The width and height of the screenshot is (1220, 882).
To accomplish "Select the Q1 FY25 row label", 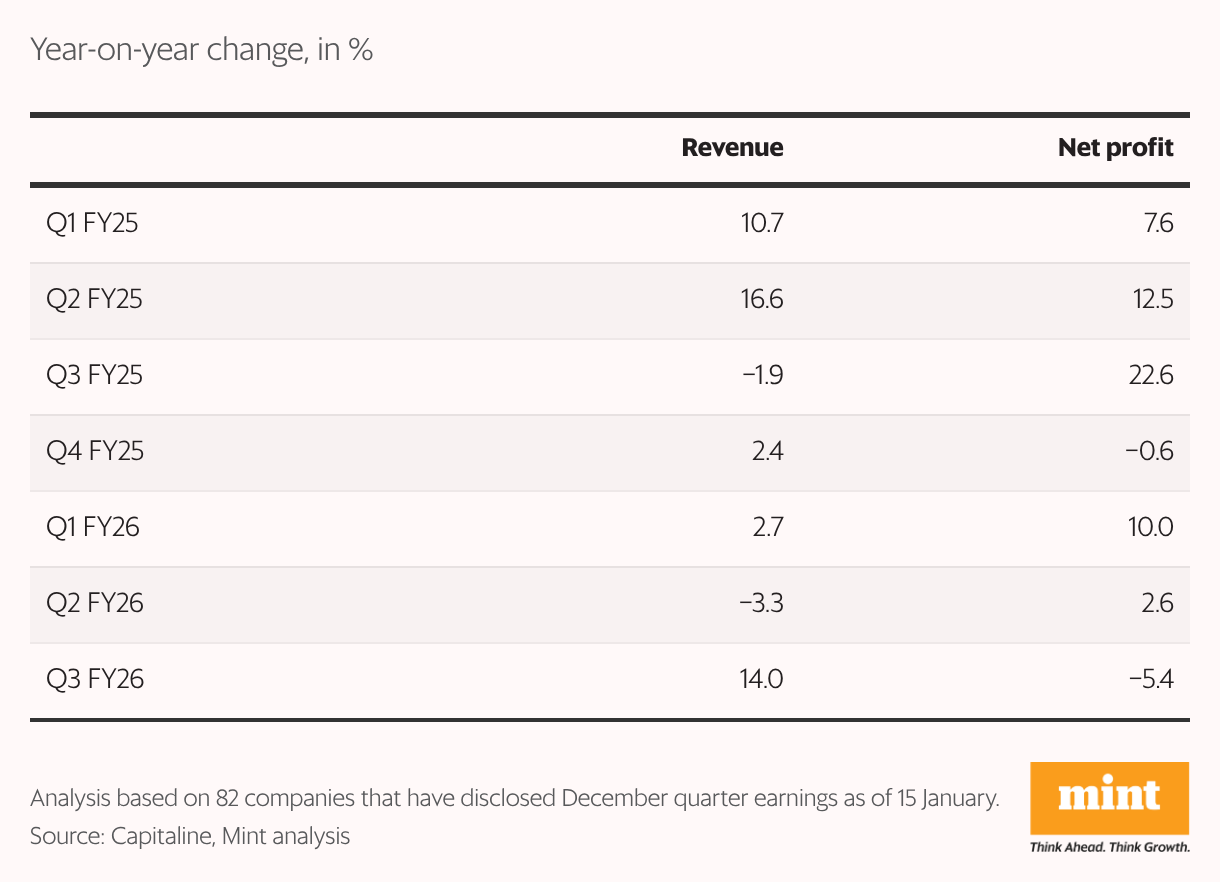I will (92, 223).
